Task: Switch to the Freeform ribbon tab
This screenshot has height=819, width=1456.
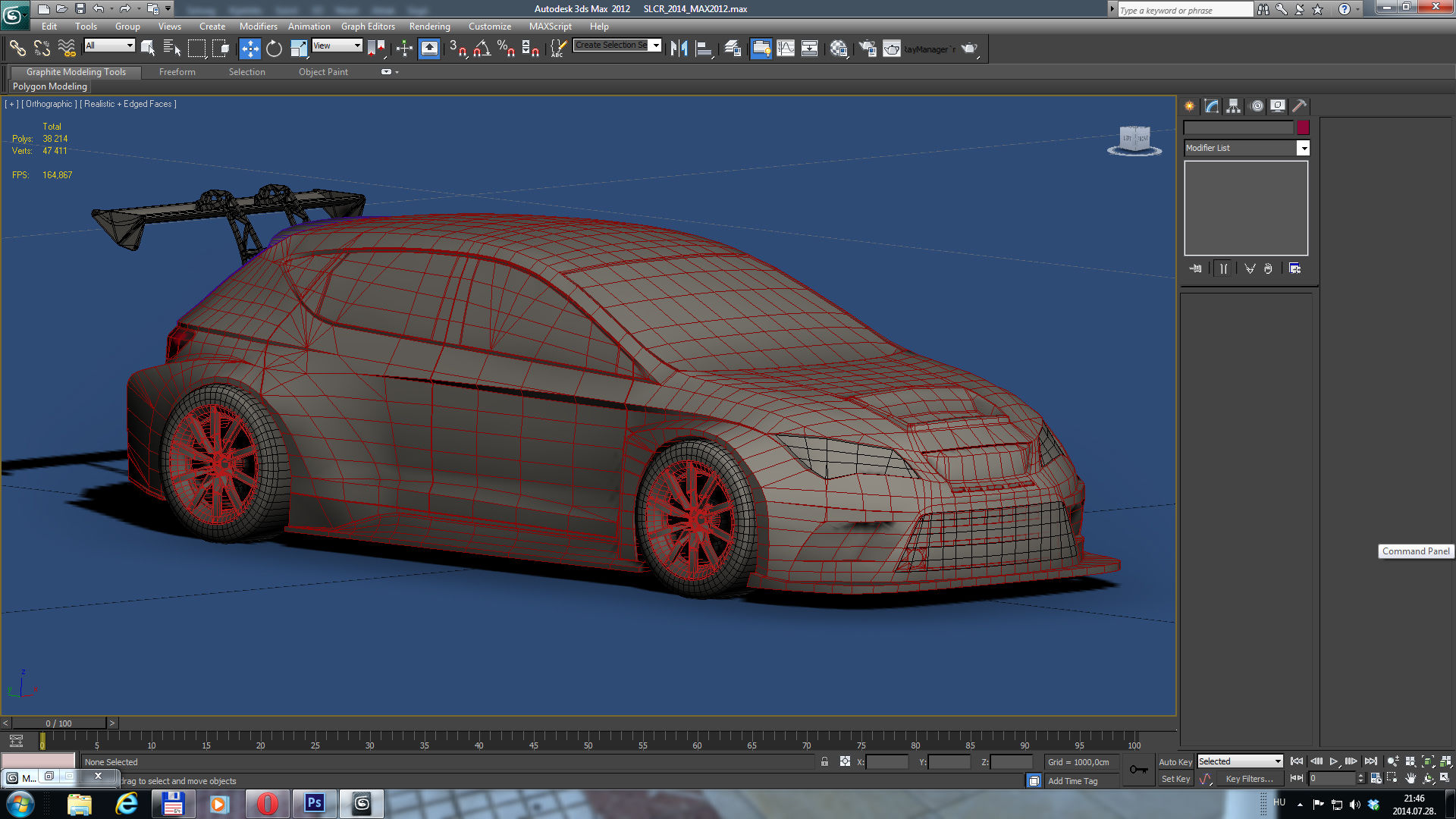Action: pyautogui.click(x=177, y=72)
